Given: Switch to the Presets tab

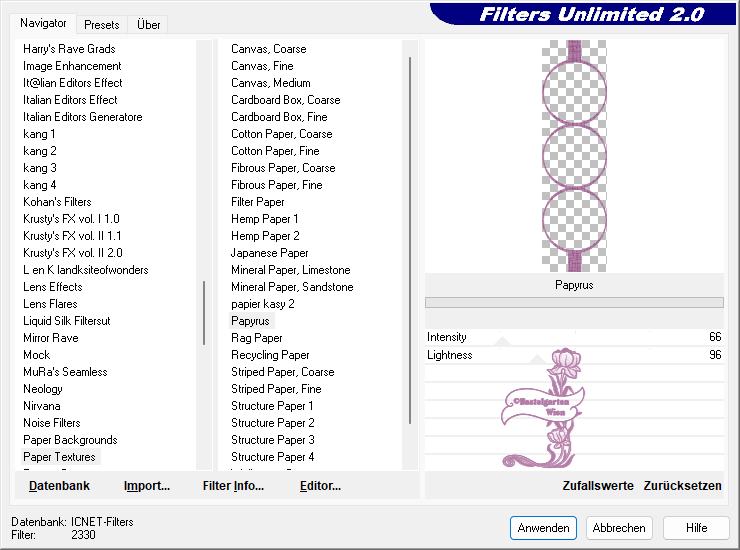Looking at the screenshot, I should coord(102,24).
